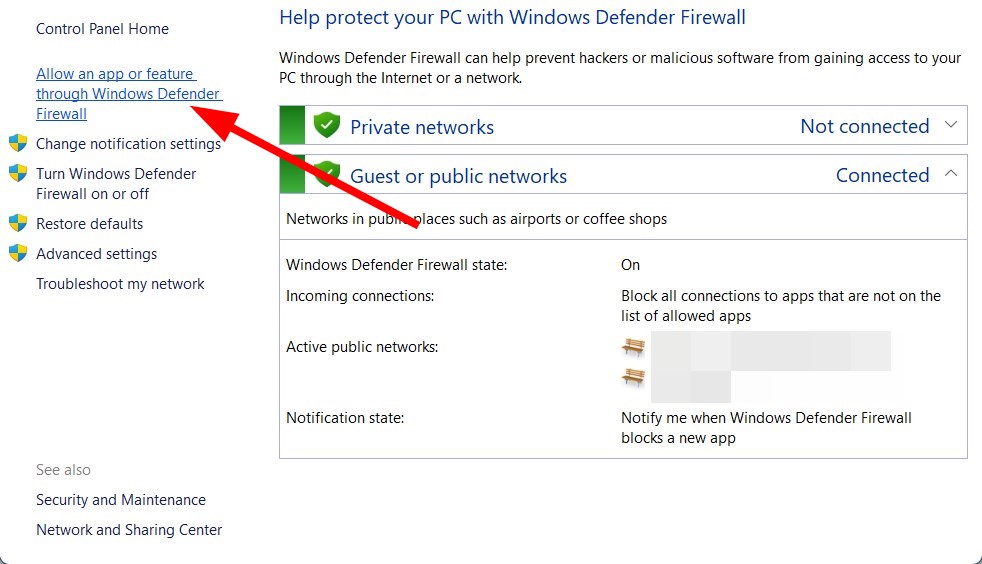Expand Private networks section chevron
982x564 pixels.
(x=951, y=125)
